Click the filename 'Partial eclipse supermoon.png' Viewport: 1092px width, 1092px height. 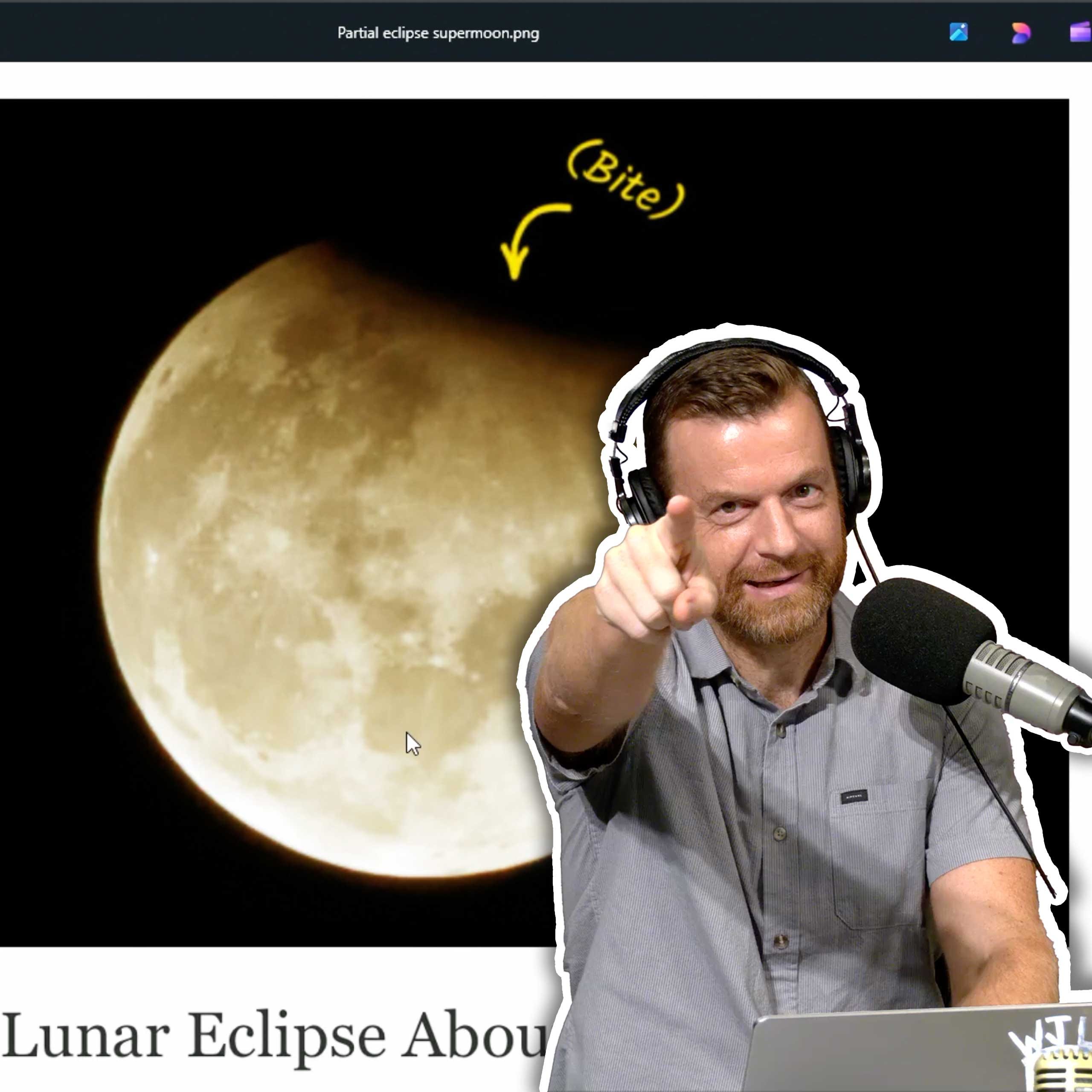coord(438,33)
